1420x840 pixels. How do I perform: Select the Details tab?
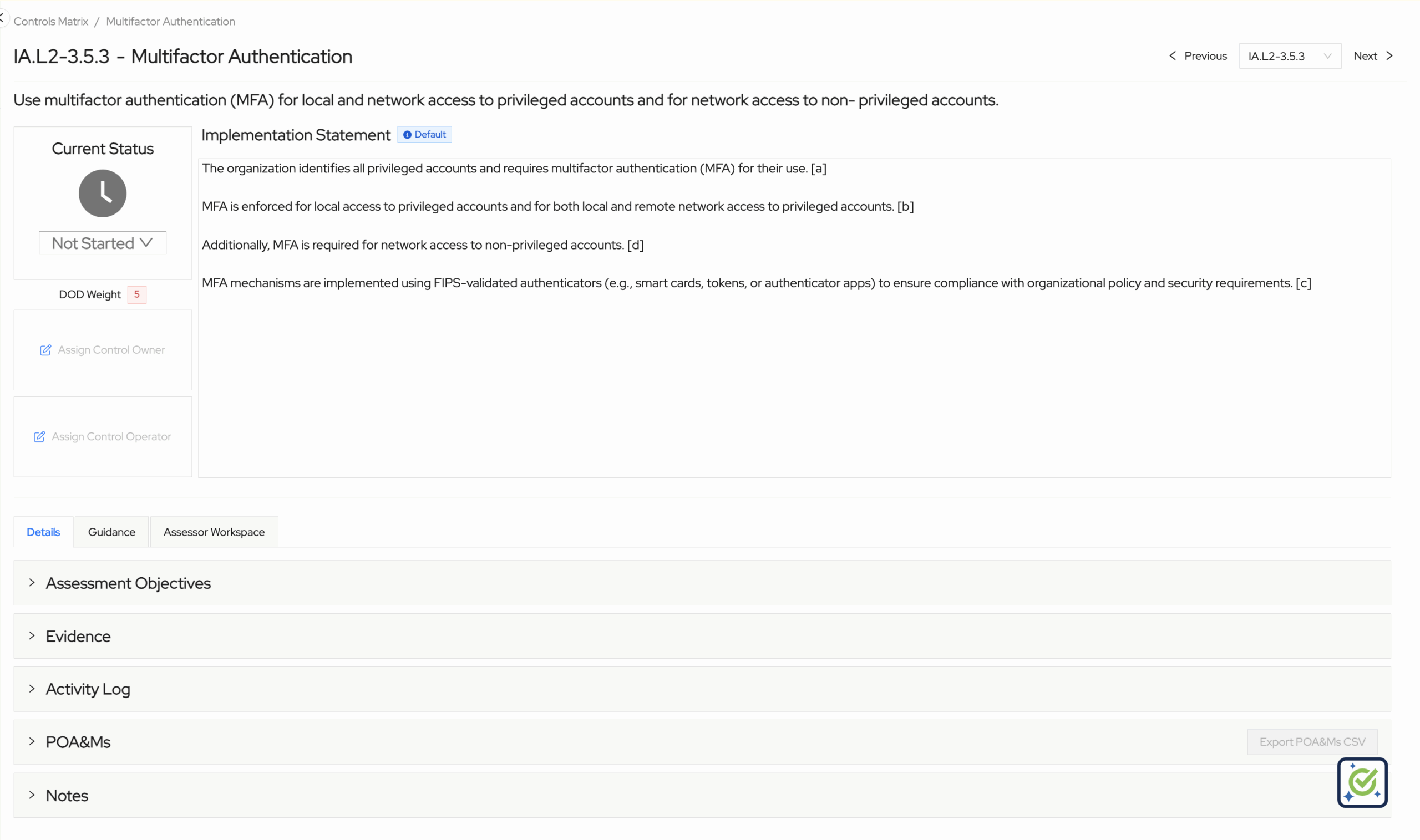[x=43, y=532]
